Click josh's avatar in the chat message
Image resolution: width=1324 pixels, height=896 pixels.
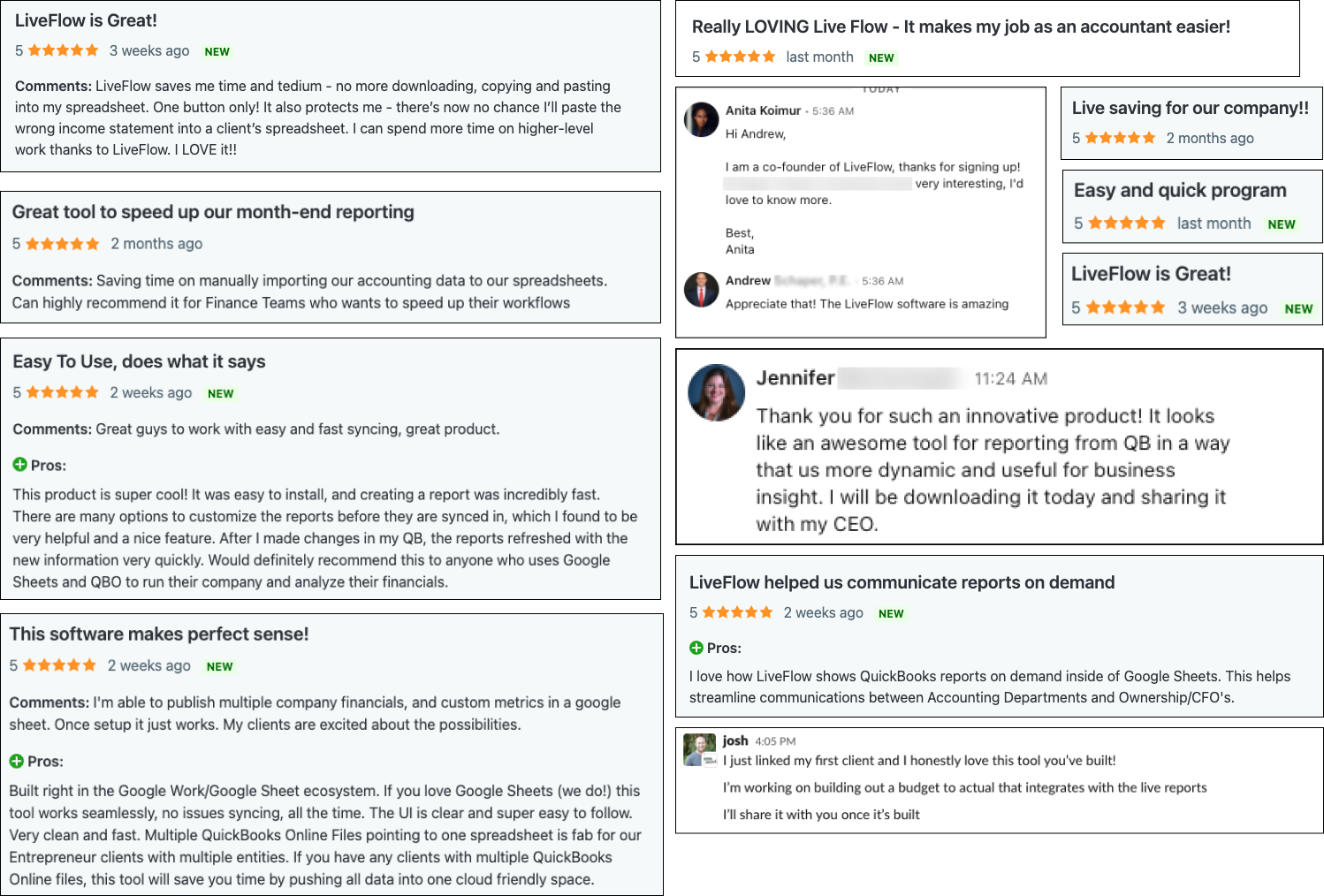tap(700, 749)
